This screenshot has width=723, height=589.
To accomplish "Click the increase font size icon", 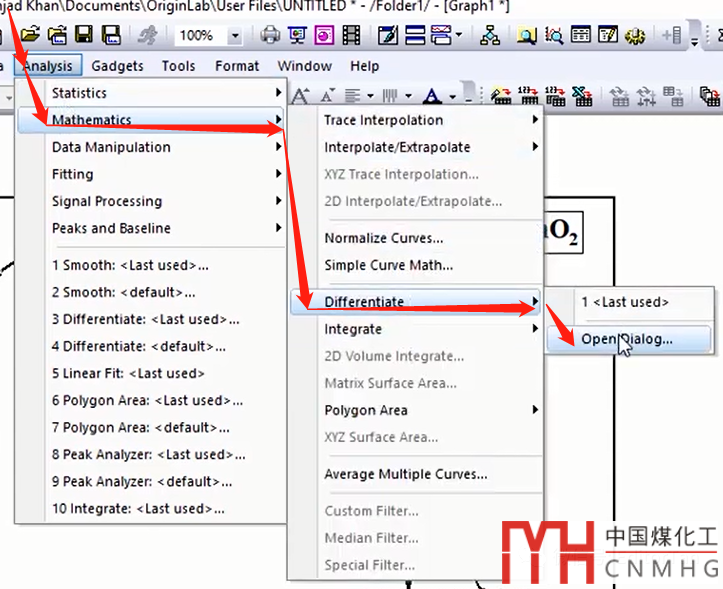I will point(299,96).
